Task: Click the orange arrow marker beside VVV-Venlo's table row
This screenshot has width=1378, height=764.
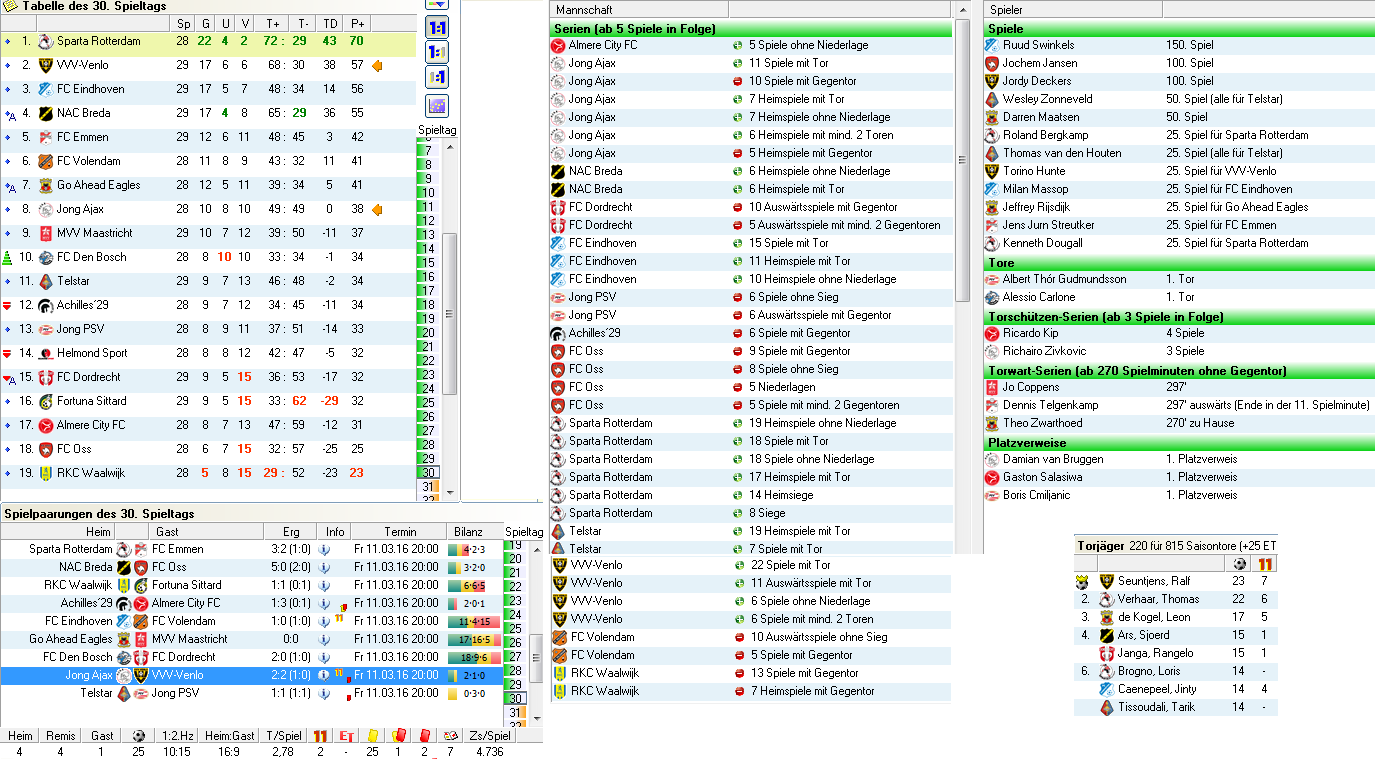Action: tap(377, 66)
